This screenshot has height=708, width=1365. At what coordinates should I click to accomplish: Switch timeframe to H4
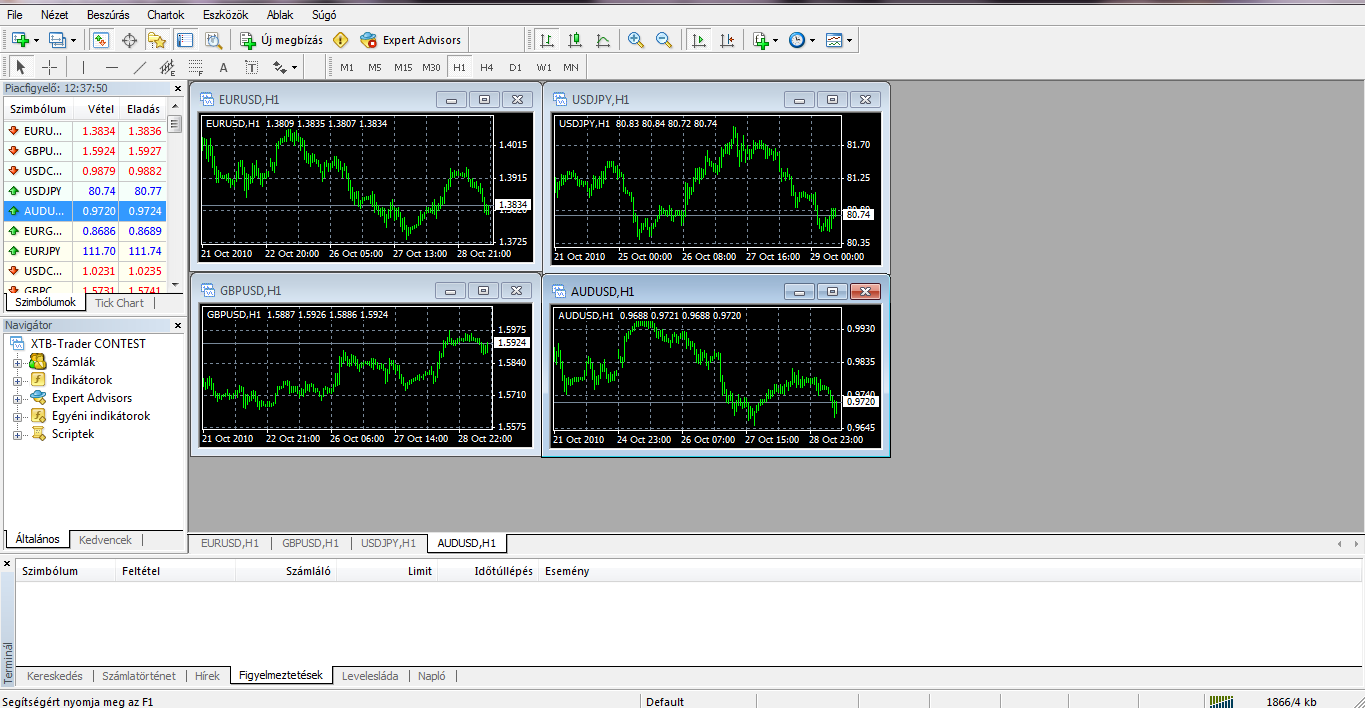tap(487, 67)
